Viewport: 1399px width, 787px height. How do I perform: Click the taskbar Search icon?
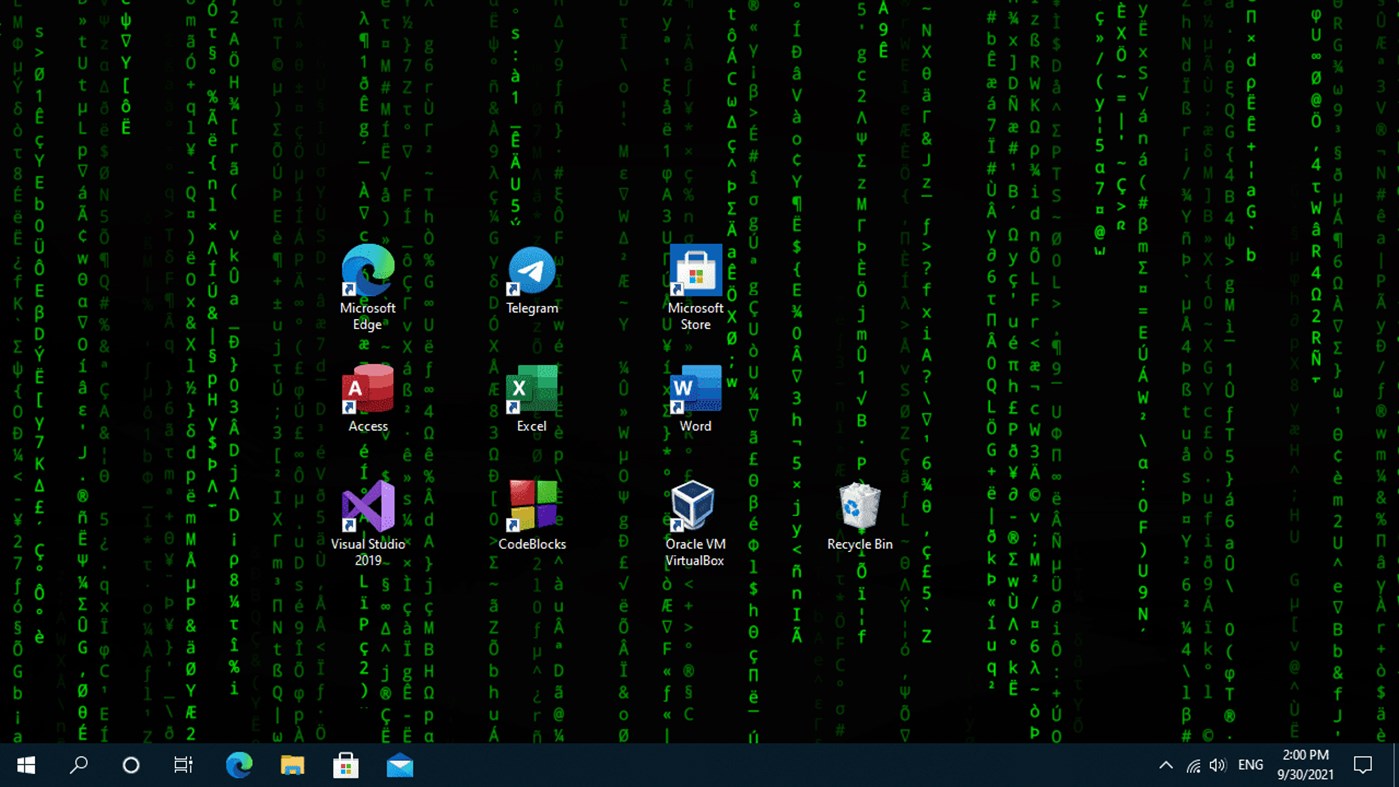point(78,764)
